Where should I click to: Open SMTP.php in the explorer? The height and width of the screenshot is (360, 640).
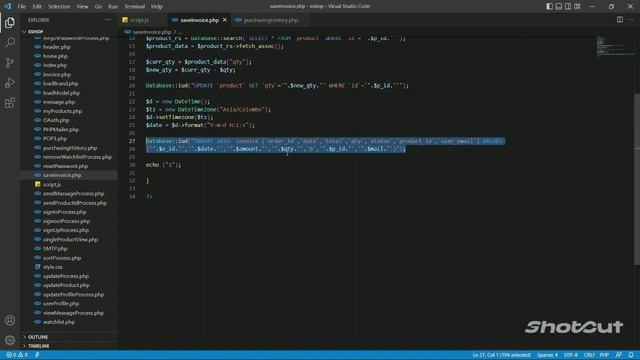[x=55, y=249]
